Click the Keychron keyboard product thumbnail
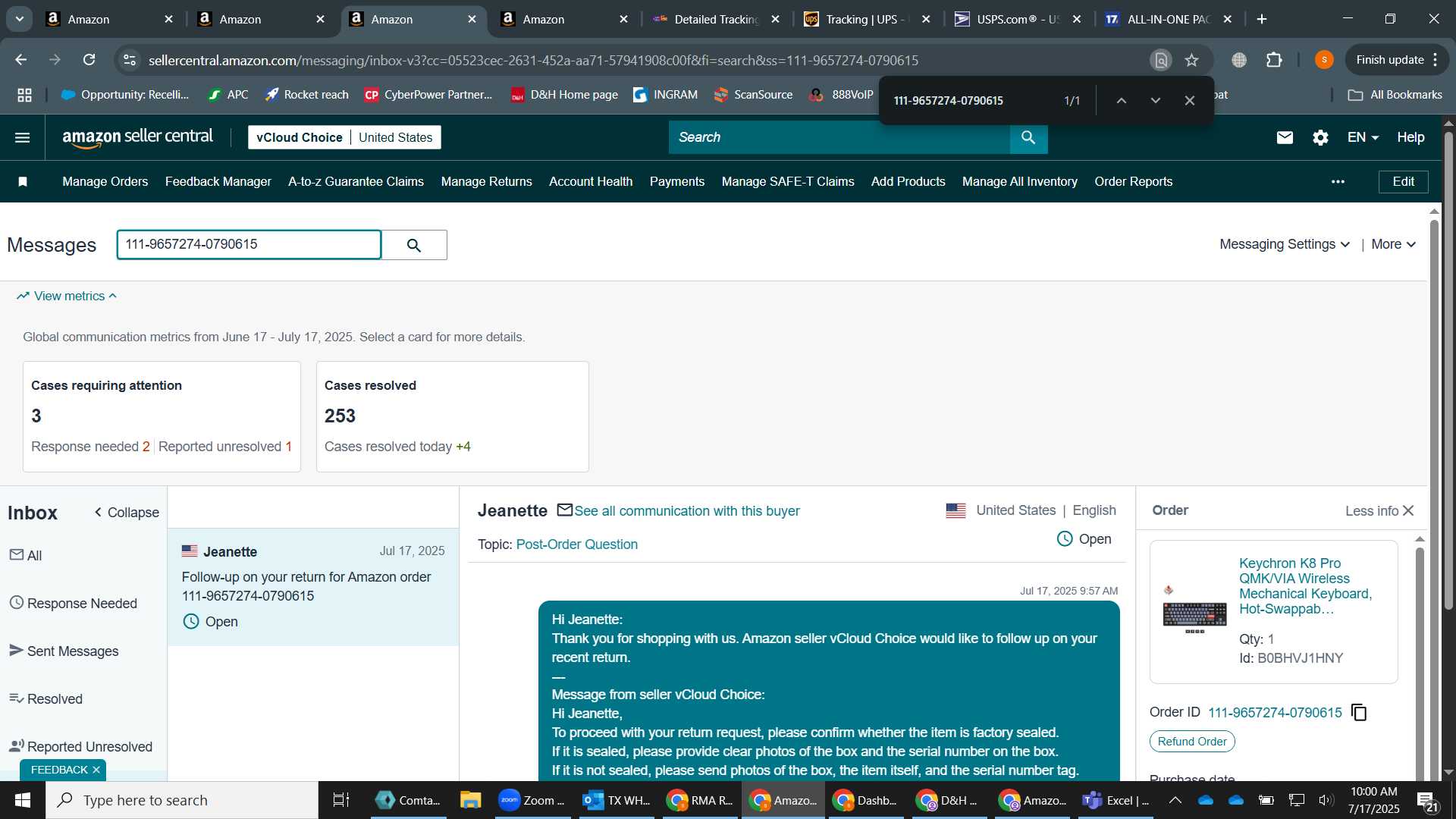Viewport: 1456px width, 819px height. click(1194, 609)
